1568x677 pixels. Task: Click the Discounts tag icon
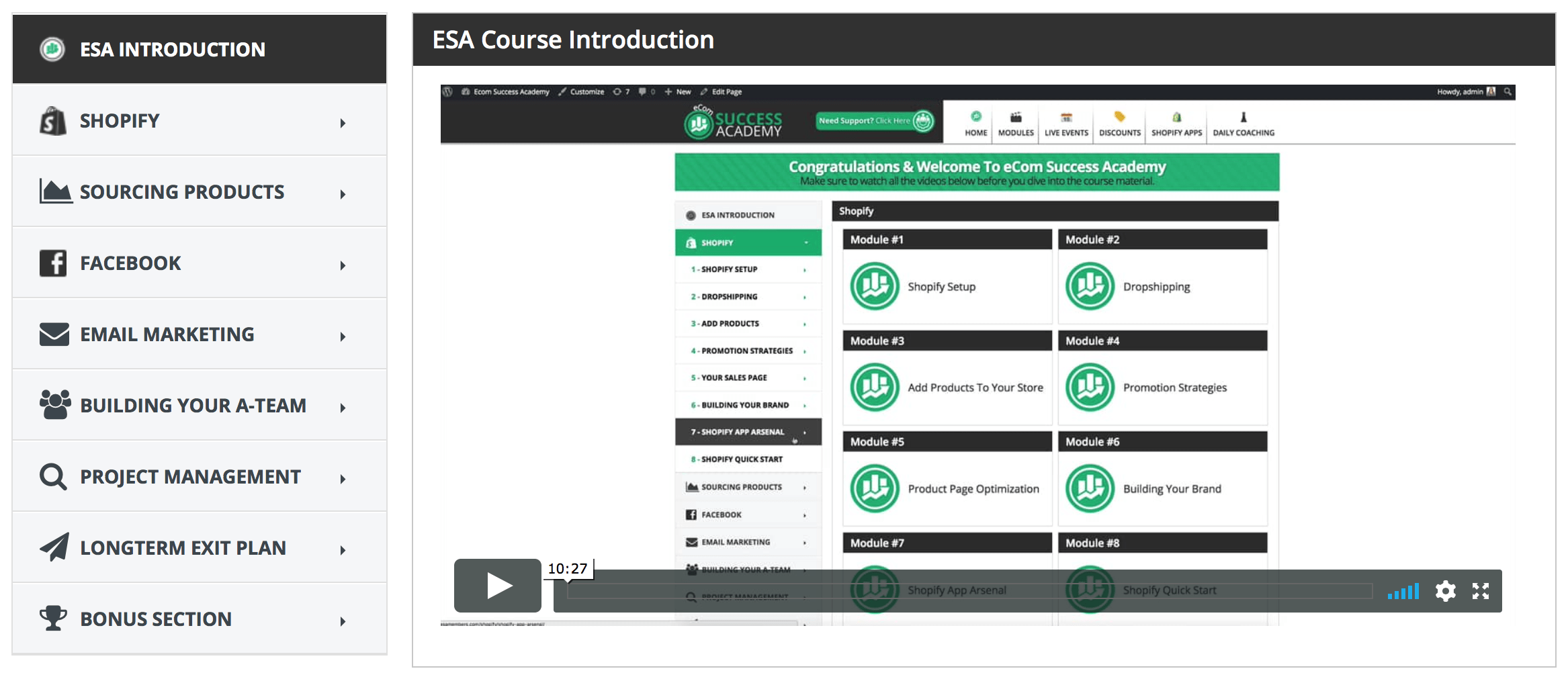(x=1119, y=117)
